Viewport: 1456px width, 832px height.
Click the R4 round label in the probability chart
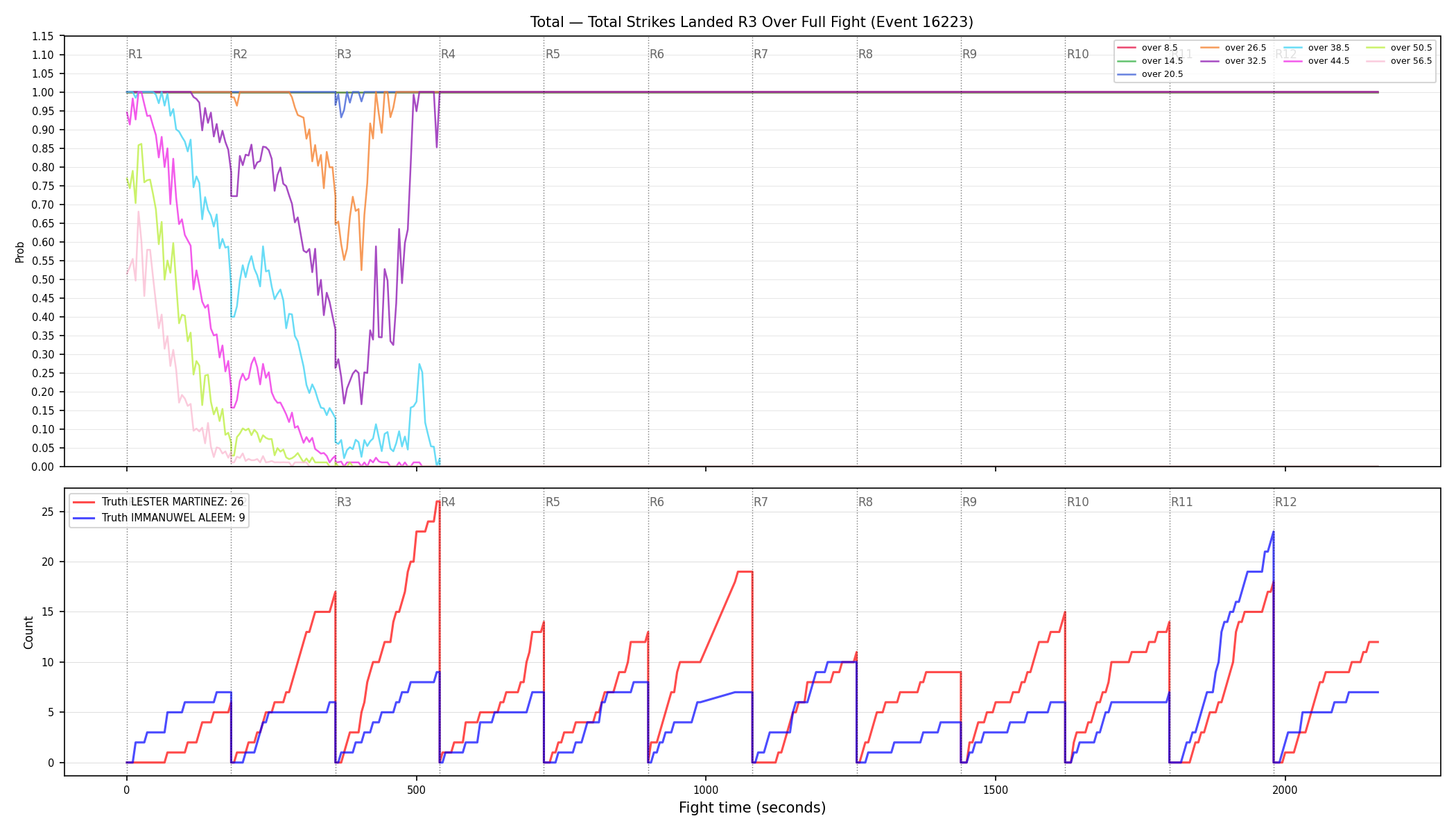(449, 54)
